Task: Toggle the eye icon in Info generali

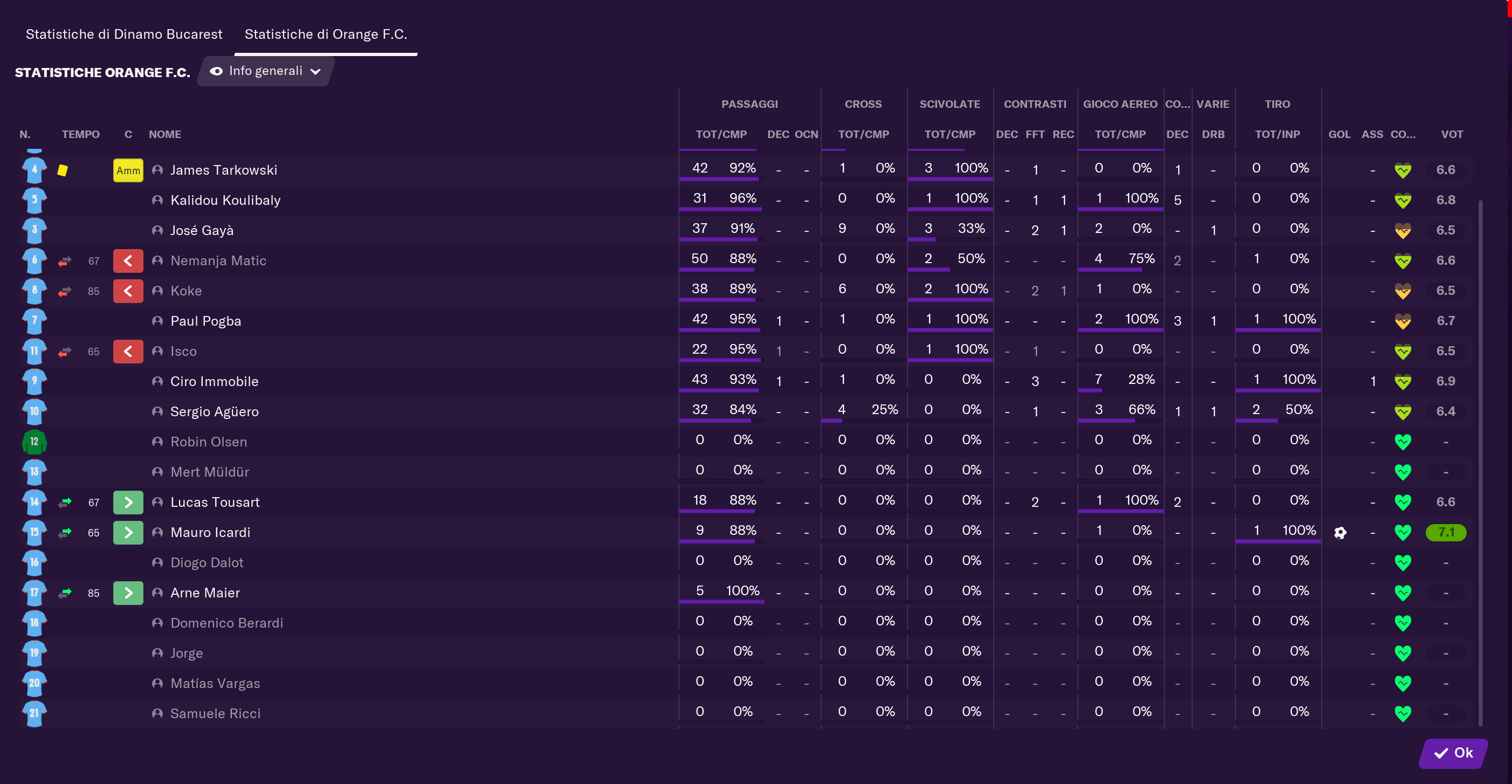Action: click(x=216, y=71)
